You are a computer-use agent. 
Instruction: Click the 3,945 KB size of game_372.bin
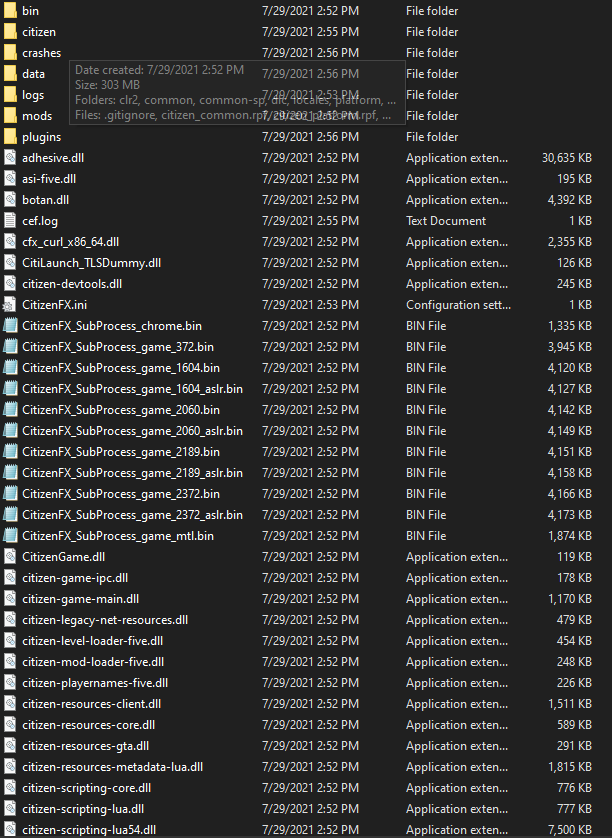(x=570, y=347)
